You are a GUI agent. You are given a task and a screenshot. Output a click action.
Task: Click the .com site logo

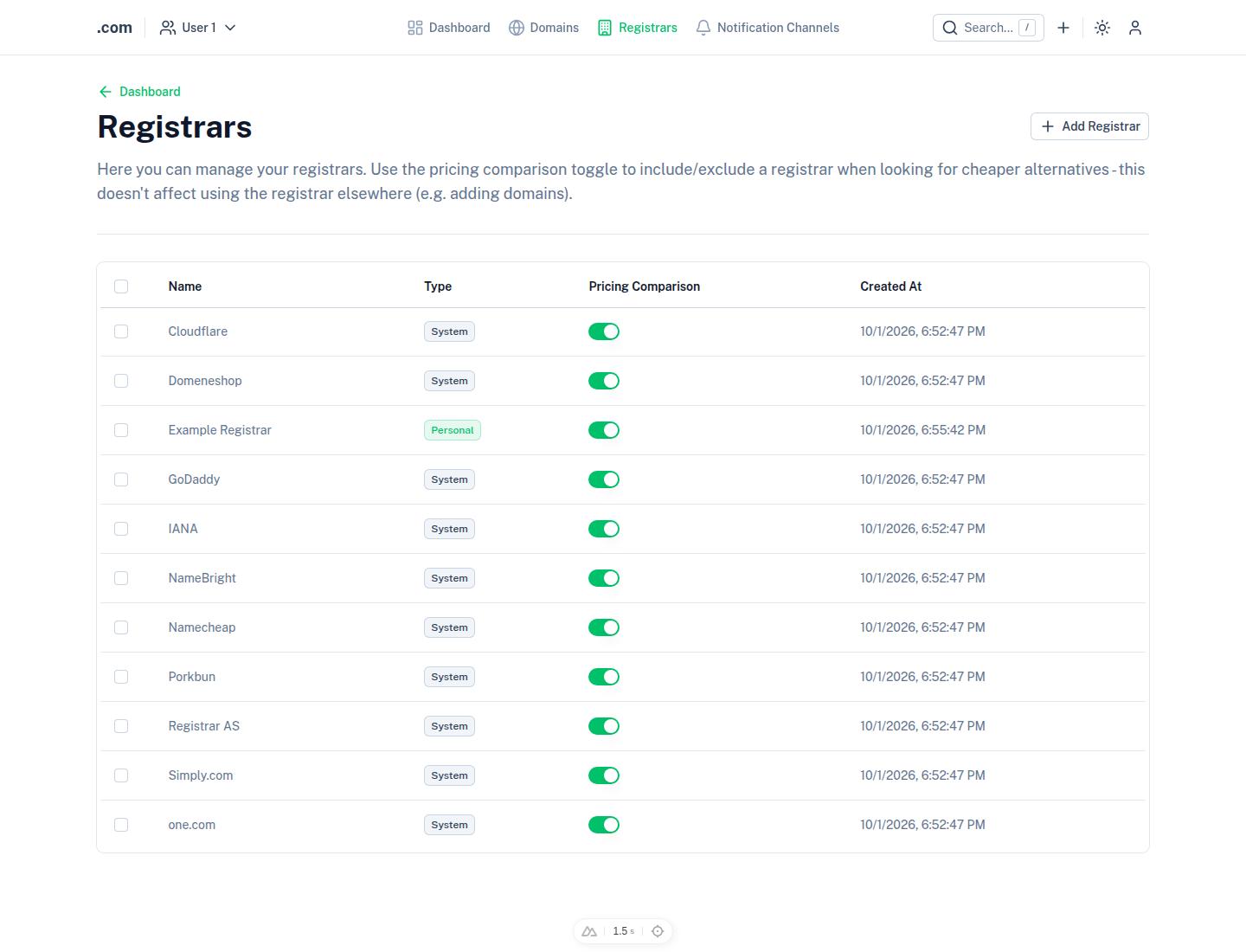coord(114,28)
